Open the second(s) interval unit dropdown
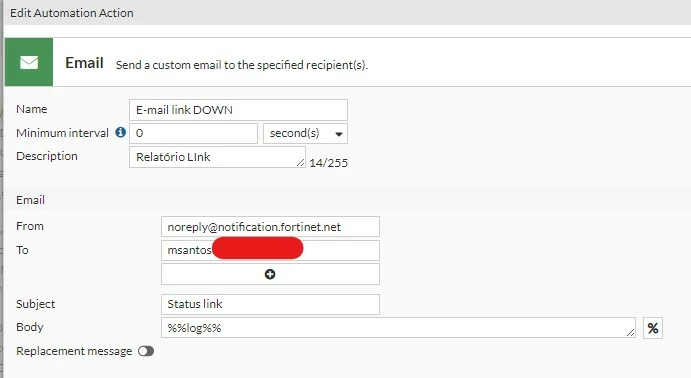 305,133
